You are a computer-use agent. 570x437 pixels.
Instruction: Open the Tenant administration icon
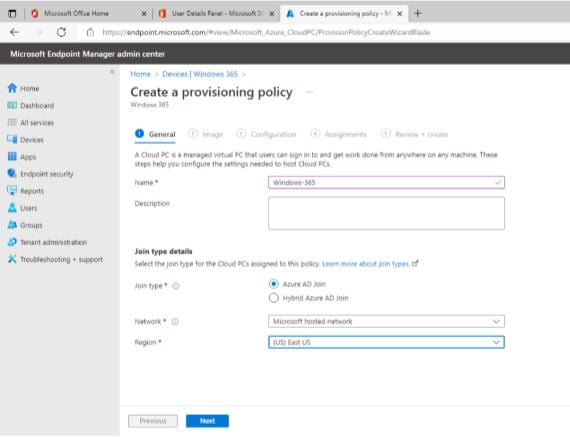pos(12,242)
